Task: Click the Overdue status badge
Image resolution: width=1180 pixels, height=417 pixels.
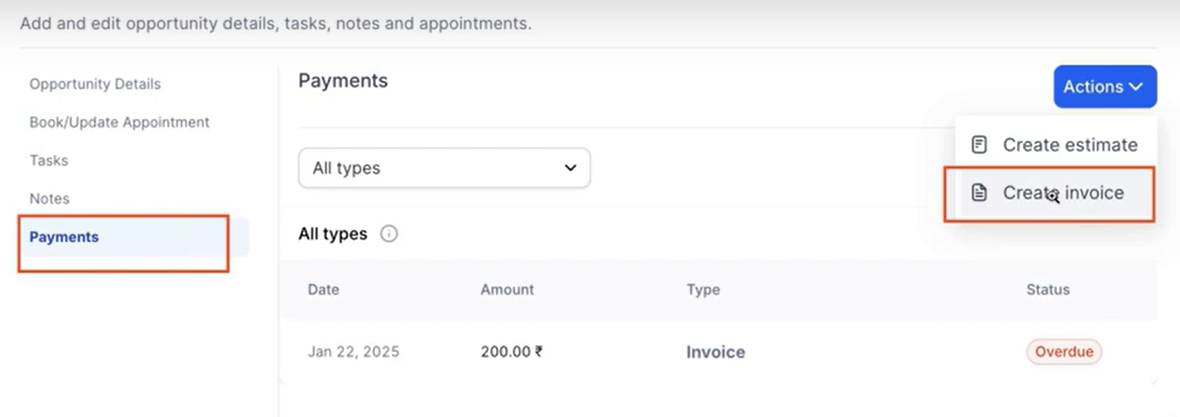Action: (1063, 352)
